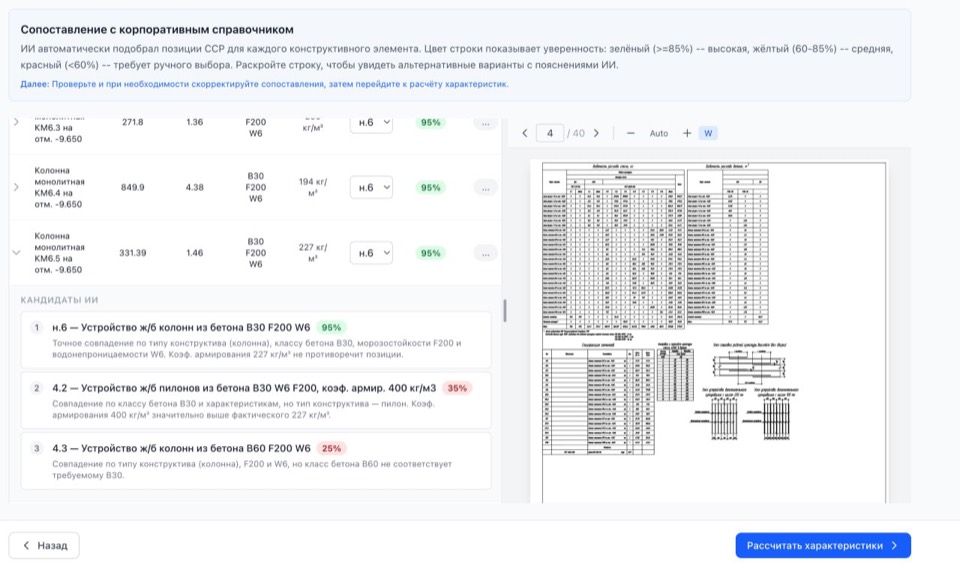
Task: Open position dropdown for КМ6.4 row
Action: tap(371, 187)
